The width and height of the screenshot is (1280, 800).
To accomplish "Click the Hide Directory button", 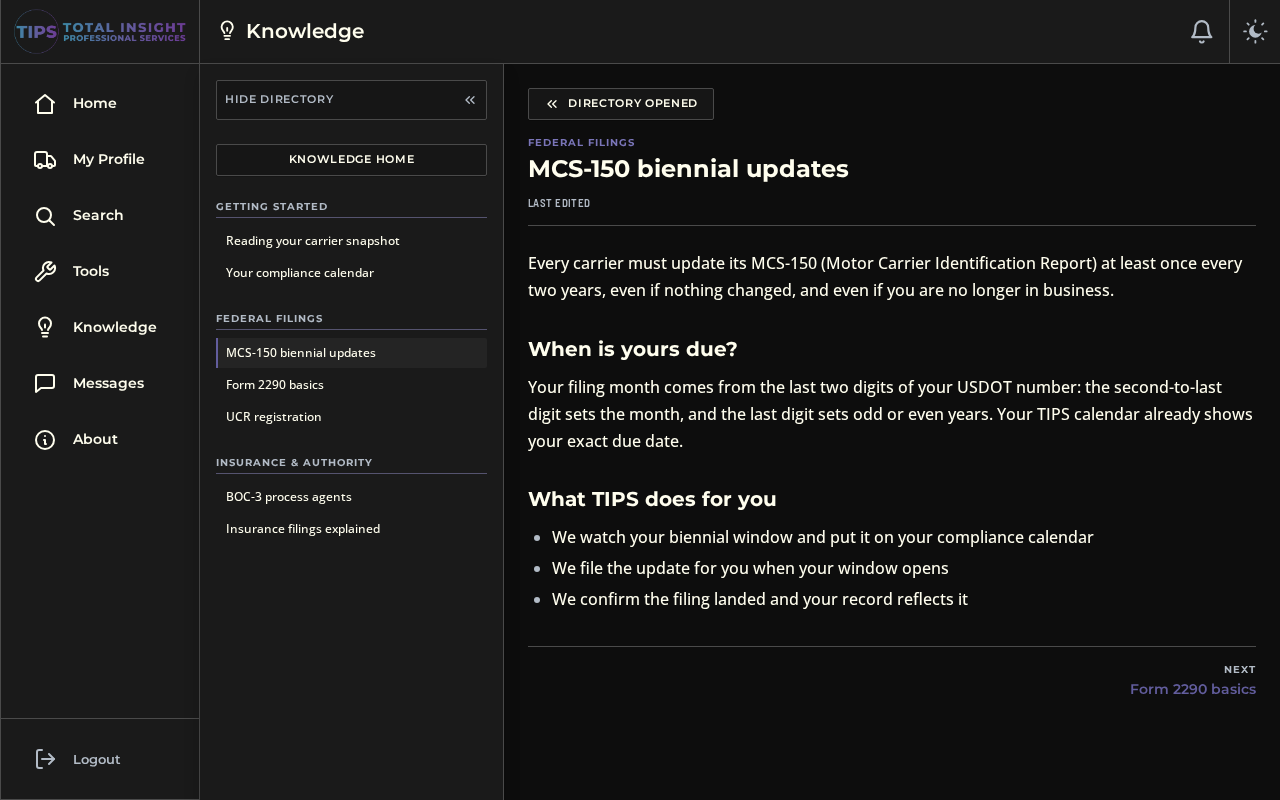I will pyautogui.click(x=351, y=100).
